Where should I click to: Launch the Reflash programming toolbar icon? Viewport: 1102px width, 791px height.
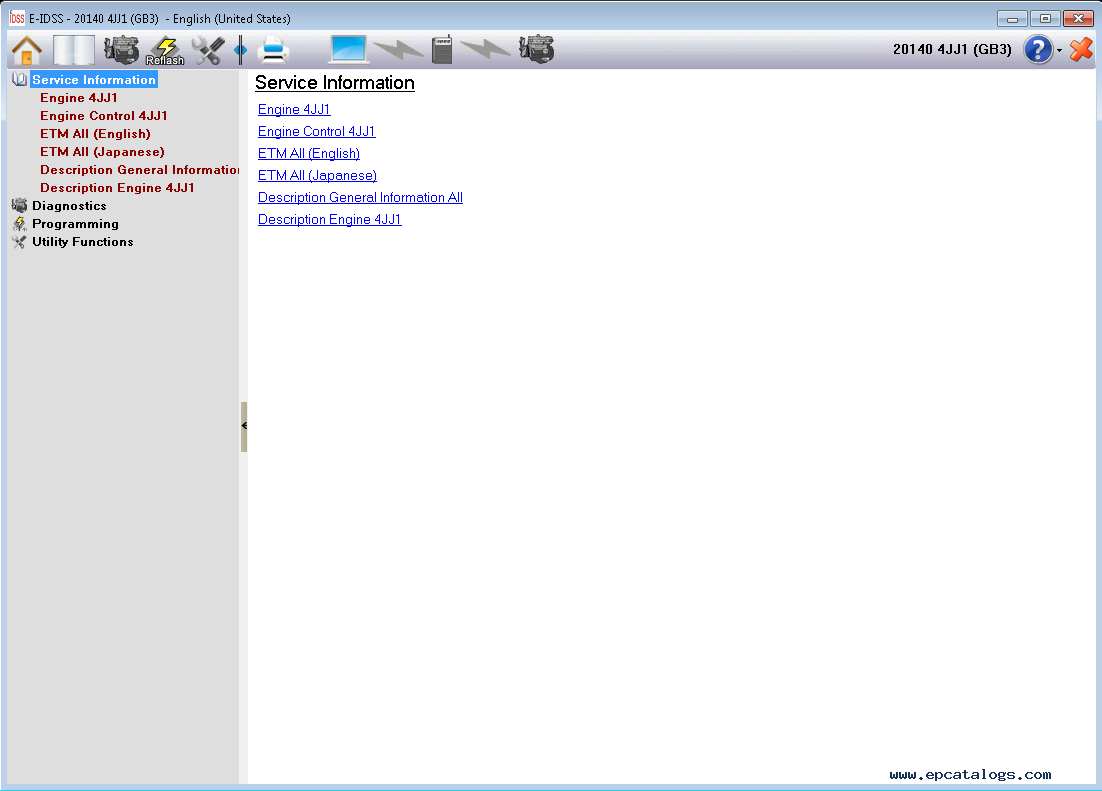tap(165, 51)
